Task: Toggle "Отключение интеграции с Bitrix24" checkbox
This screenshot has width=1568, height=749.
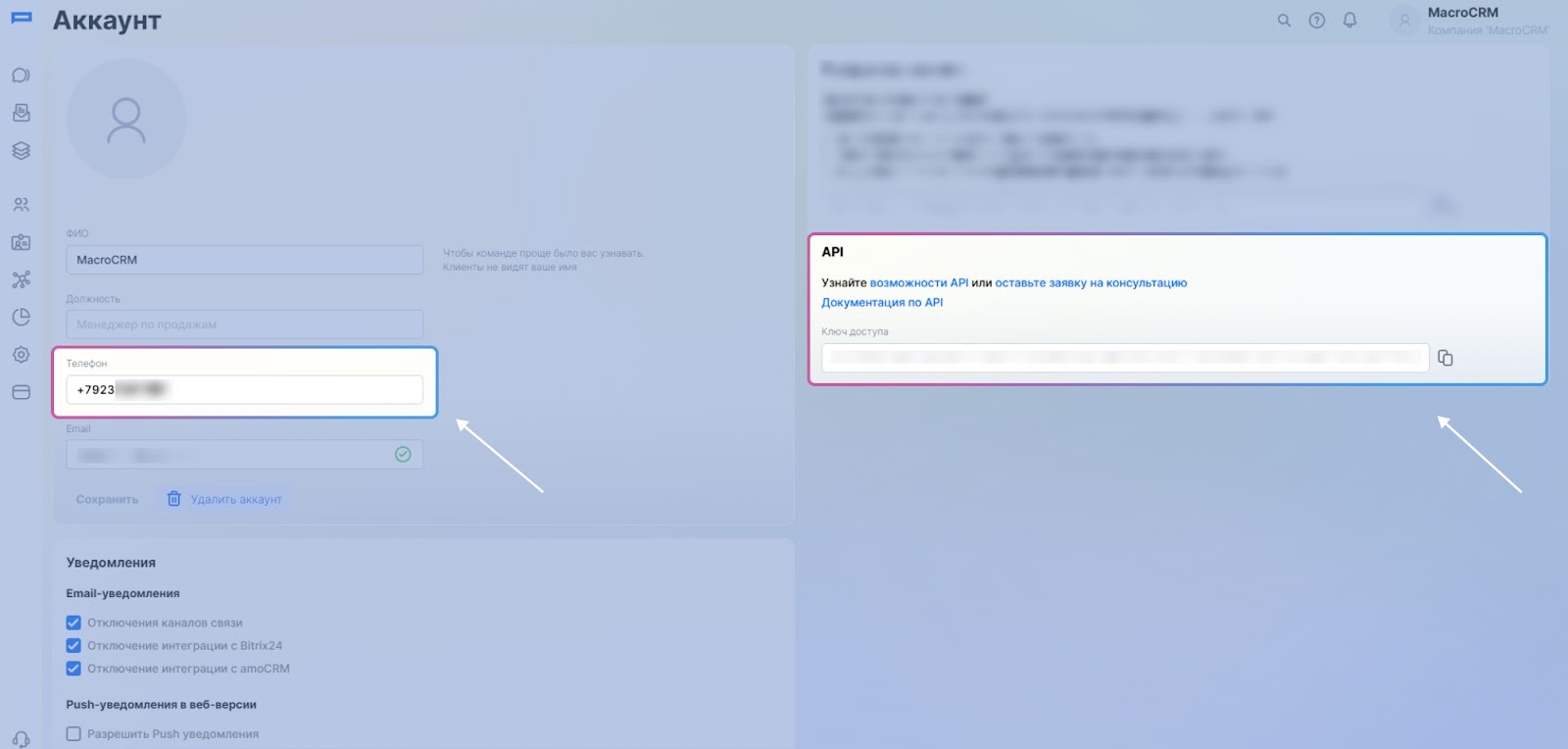Action: pyautogui.click(x=73, y=645)
